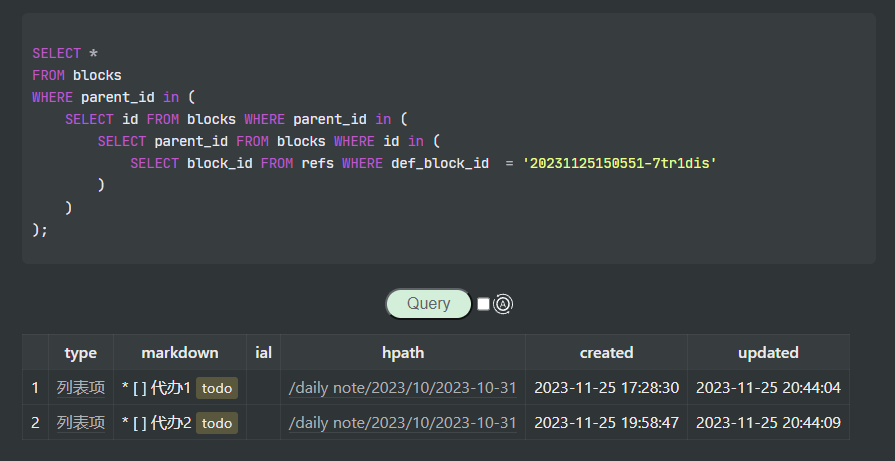Click the 'updated' column header
This screenshot has width=895, height=461.
coord(768,352)
